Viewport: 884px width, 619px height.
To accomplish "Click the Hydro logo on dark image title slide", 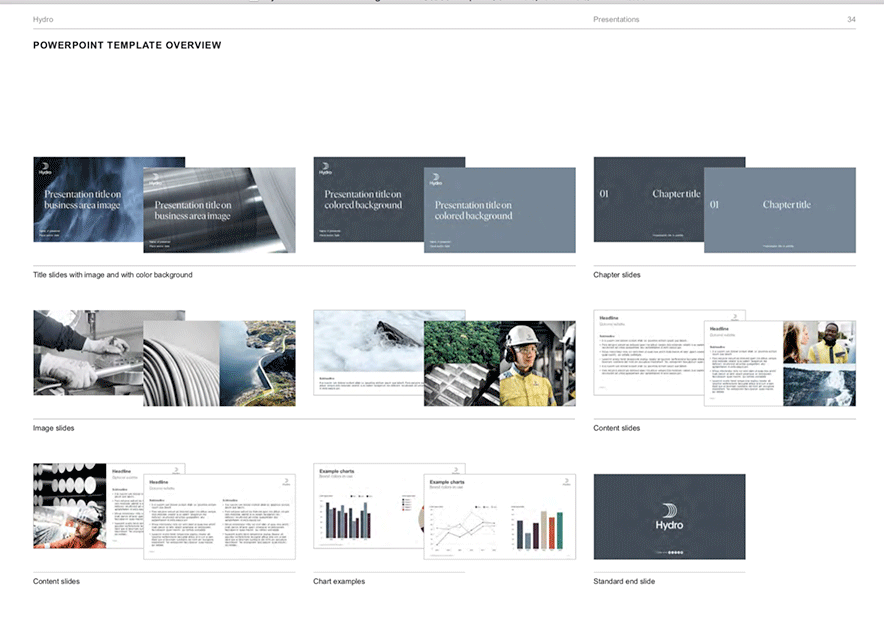I will [44, 170].
